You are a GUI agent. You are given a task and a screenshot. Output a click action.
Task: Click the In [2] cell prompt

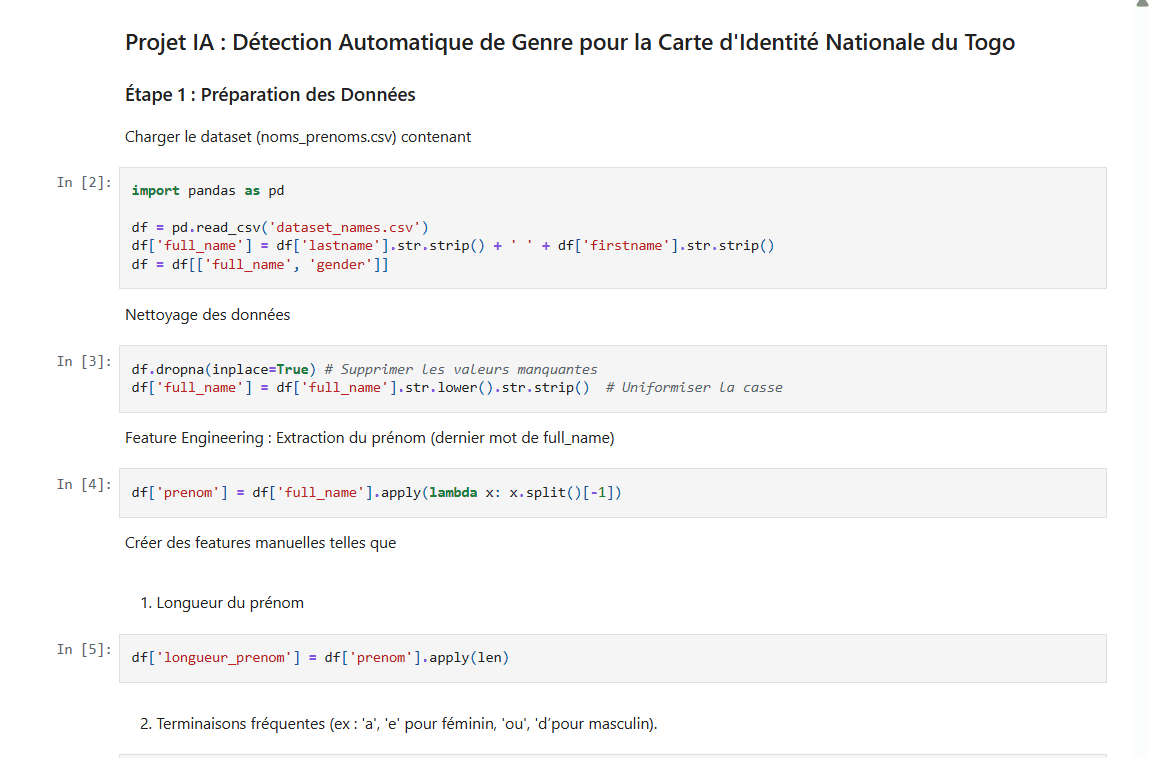84,183
